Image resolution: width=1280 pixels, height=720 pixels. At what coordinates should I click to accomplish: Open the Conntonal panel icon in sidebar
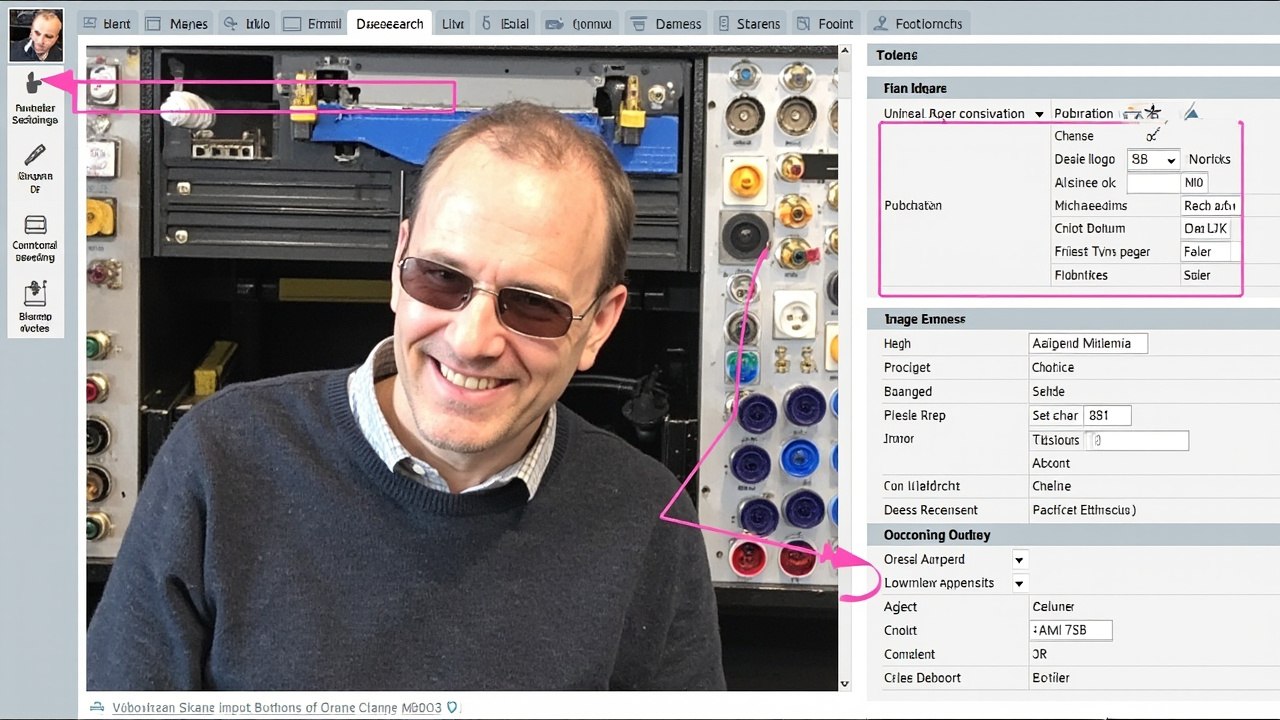pos(35,224)
